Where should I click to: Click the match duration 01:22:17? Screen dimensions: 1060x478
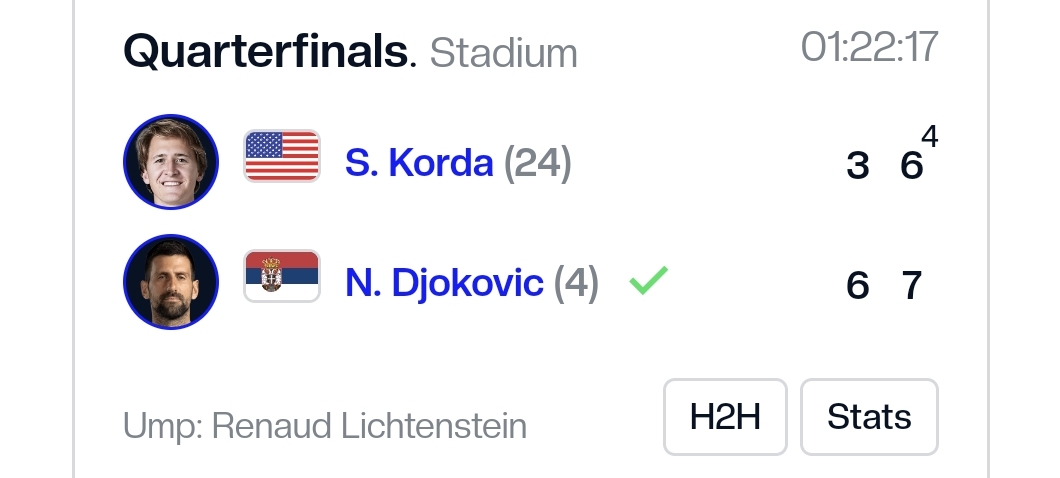869,47
